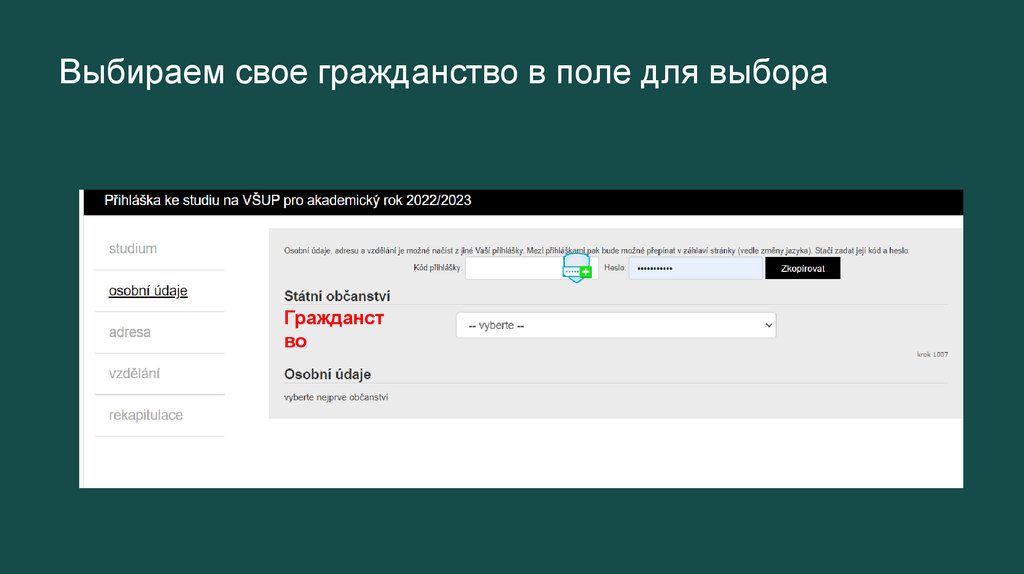Viewport: 1024px width, 574px height.
Task: Open the '-- vyberte --' citizenship dropdown
Action: point(616,325)
